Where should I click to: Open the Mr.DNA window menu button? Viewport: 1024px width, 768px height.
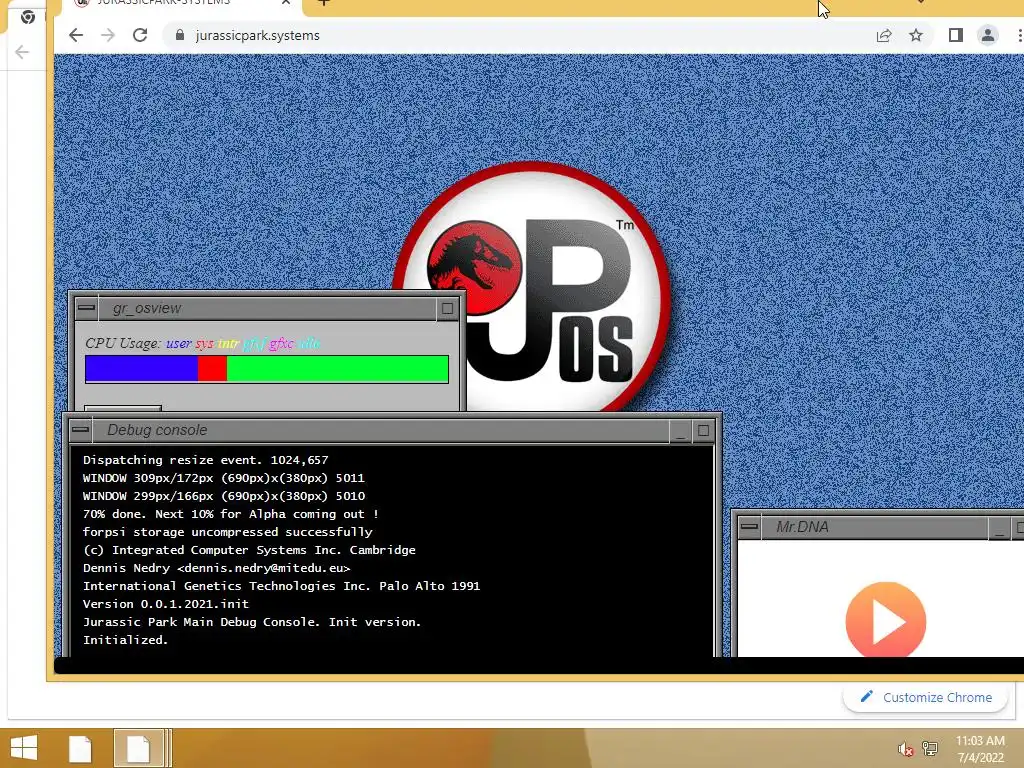pyautogui.click(x=749, y=526)
